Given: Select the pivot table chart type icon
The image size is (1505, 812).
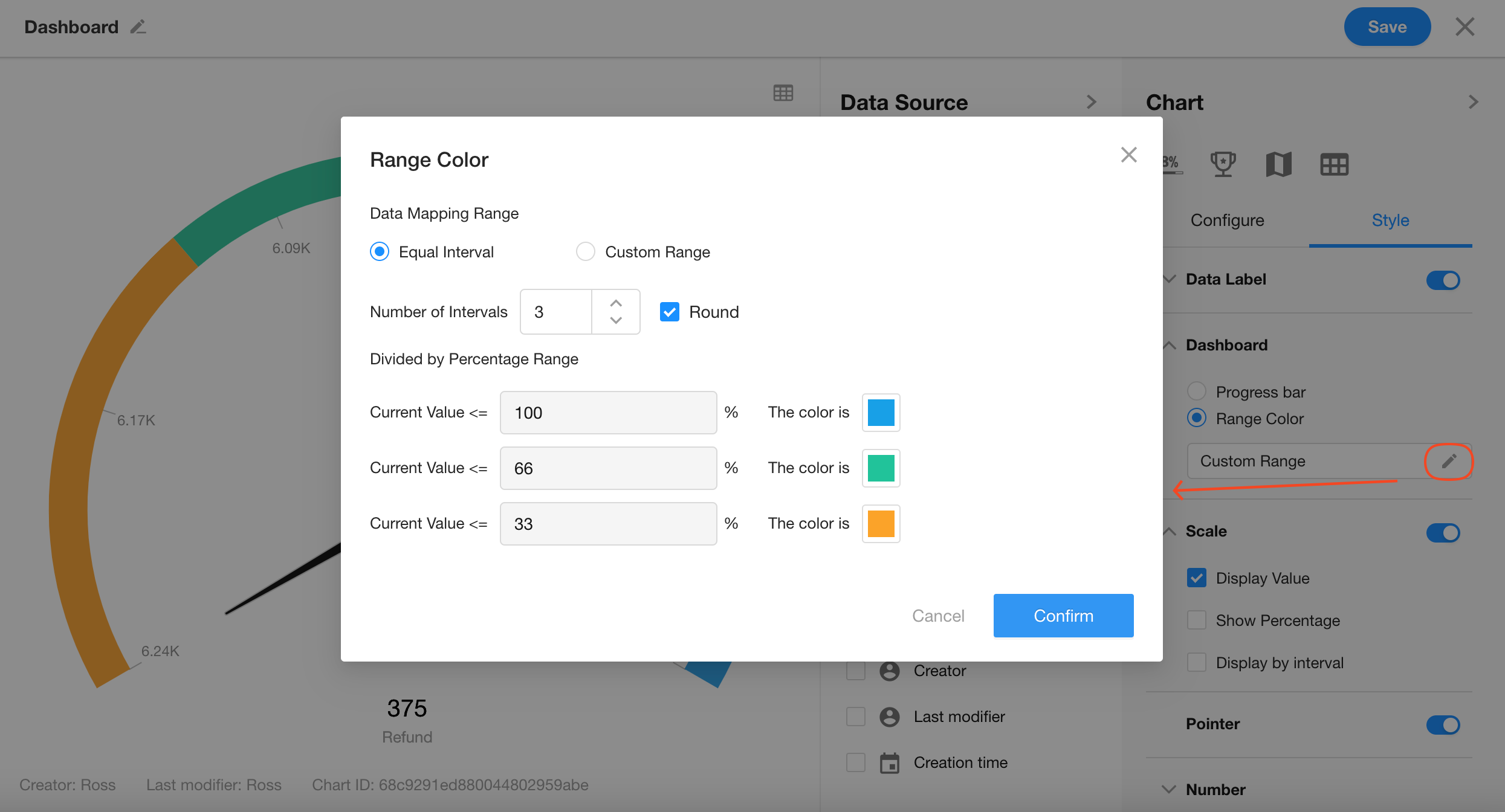Looking at the screenshot, I should click(1334, 164).
